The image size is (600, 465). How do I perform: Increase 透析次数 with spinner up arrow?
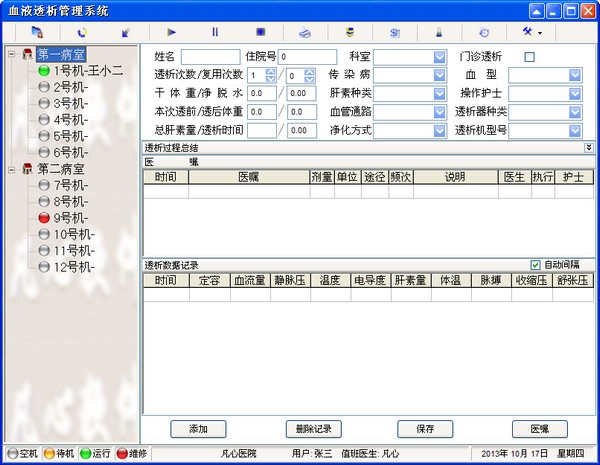[271, 72]
